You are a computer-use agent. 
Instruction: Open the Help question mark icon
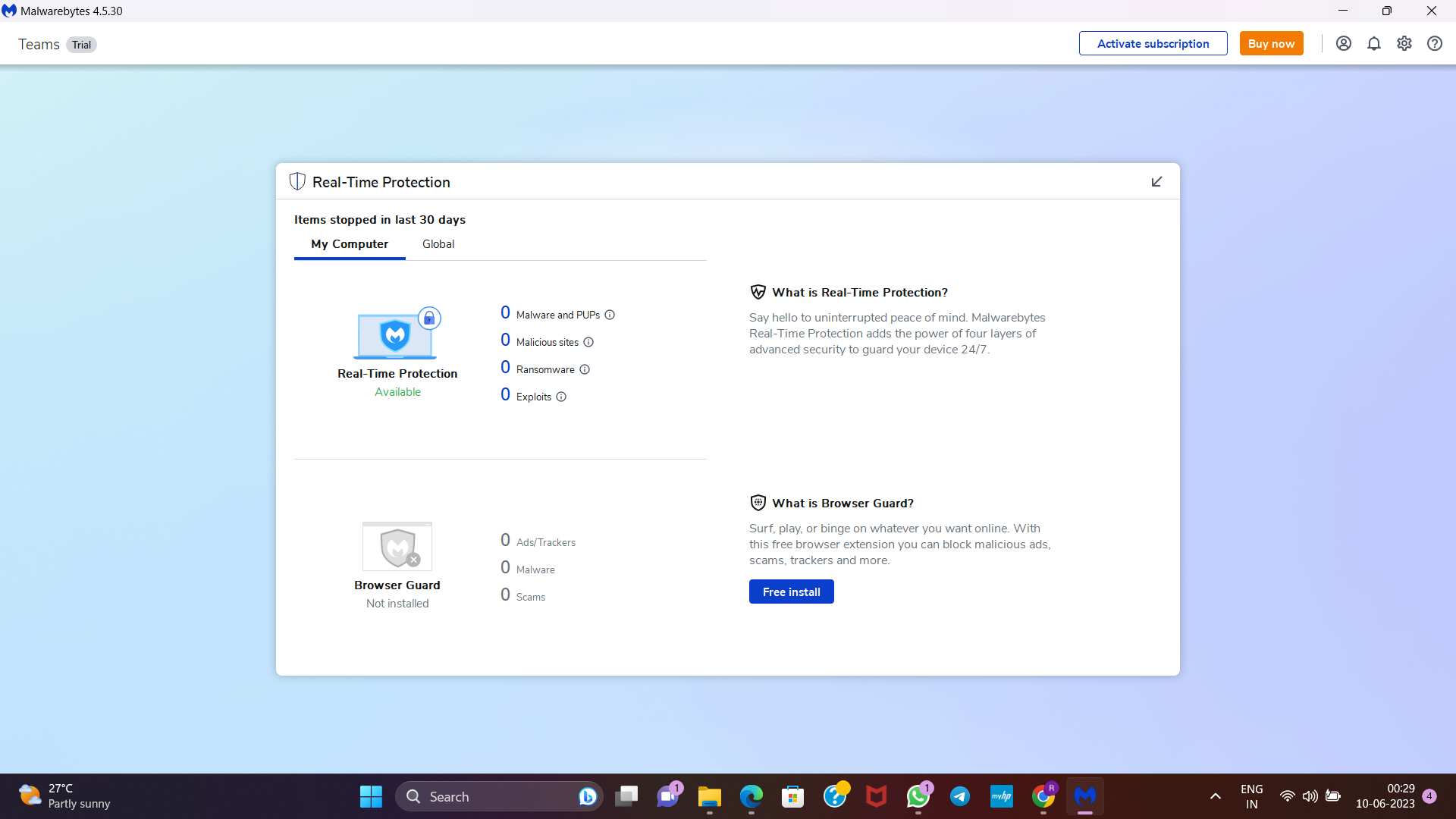point(1435,44)
